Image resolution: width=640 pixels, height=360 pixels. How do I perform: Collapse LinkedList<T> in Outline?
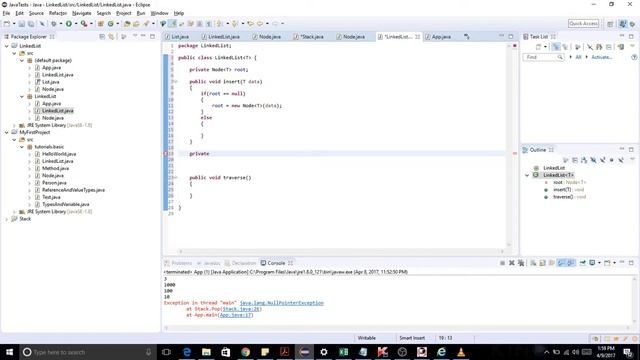pos(527,175)
